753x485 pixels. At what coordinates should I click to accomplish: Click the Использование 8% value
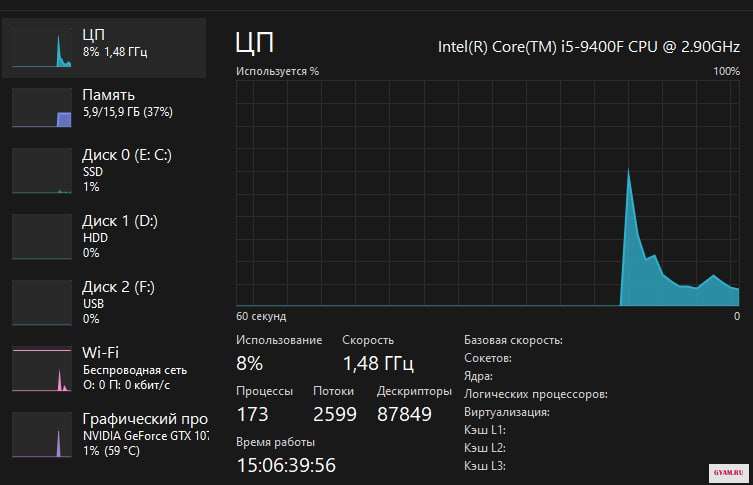tap(250, 362)
